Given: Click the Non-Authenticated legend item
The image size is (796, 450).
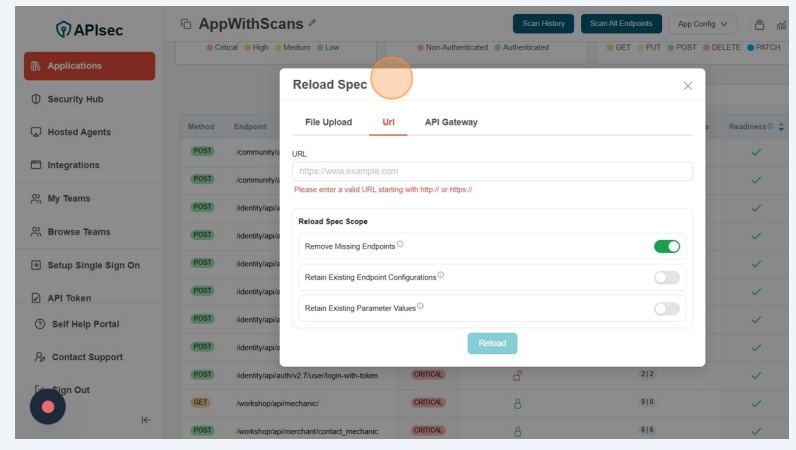Looking at the screenshot, I should pos(452,47).
